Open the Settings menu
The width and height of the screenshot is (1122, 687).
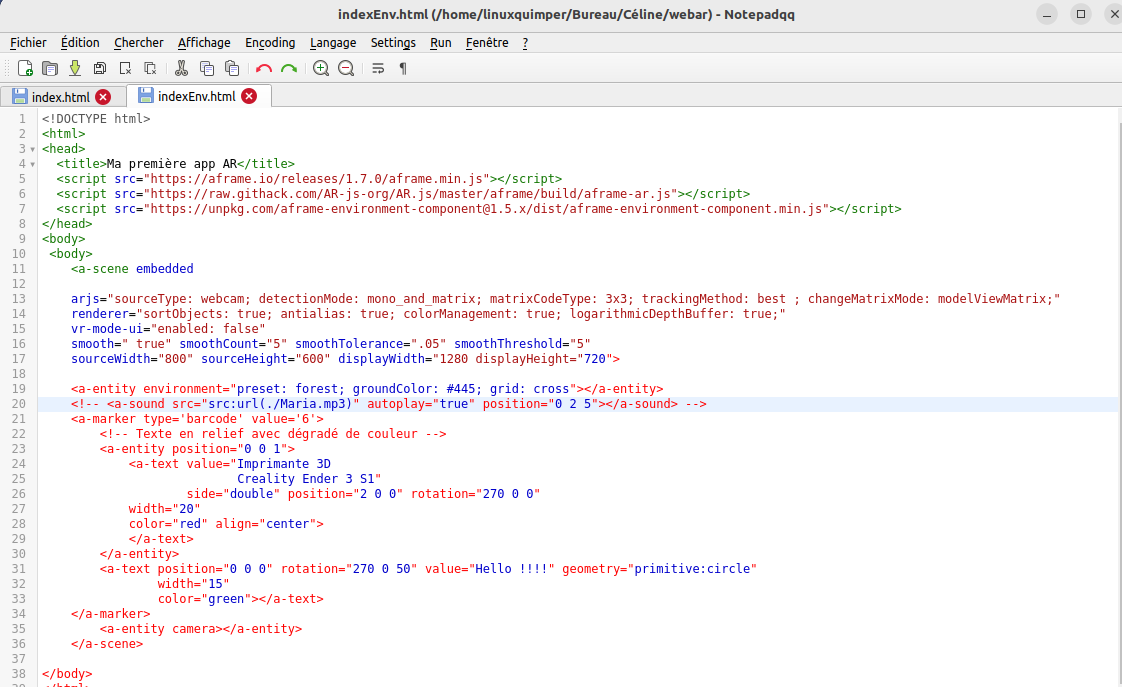click(x=393, y=43)
